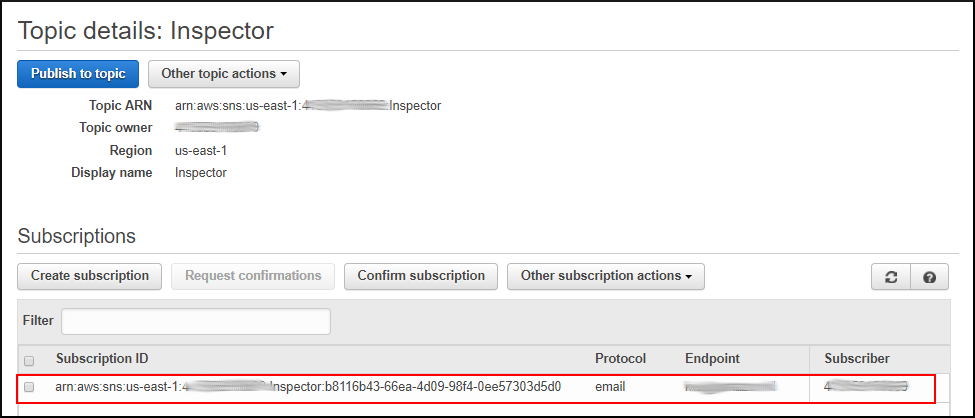Click the Create subscription button
The height and width of the screenshot is (418, 975).
(90, 276)
